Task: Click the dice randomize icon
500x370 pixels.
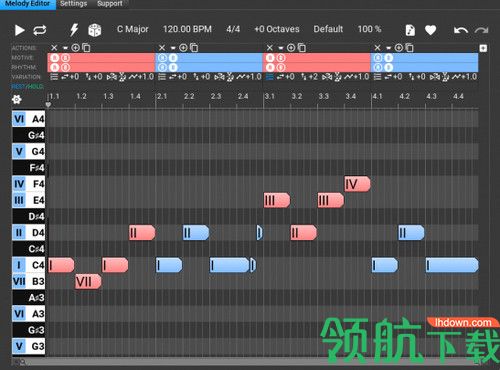Action: point(95,30)
